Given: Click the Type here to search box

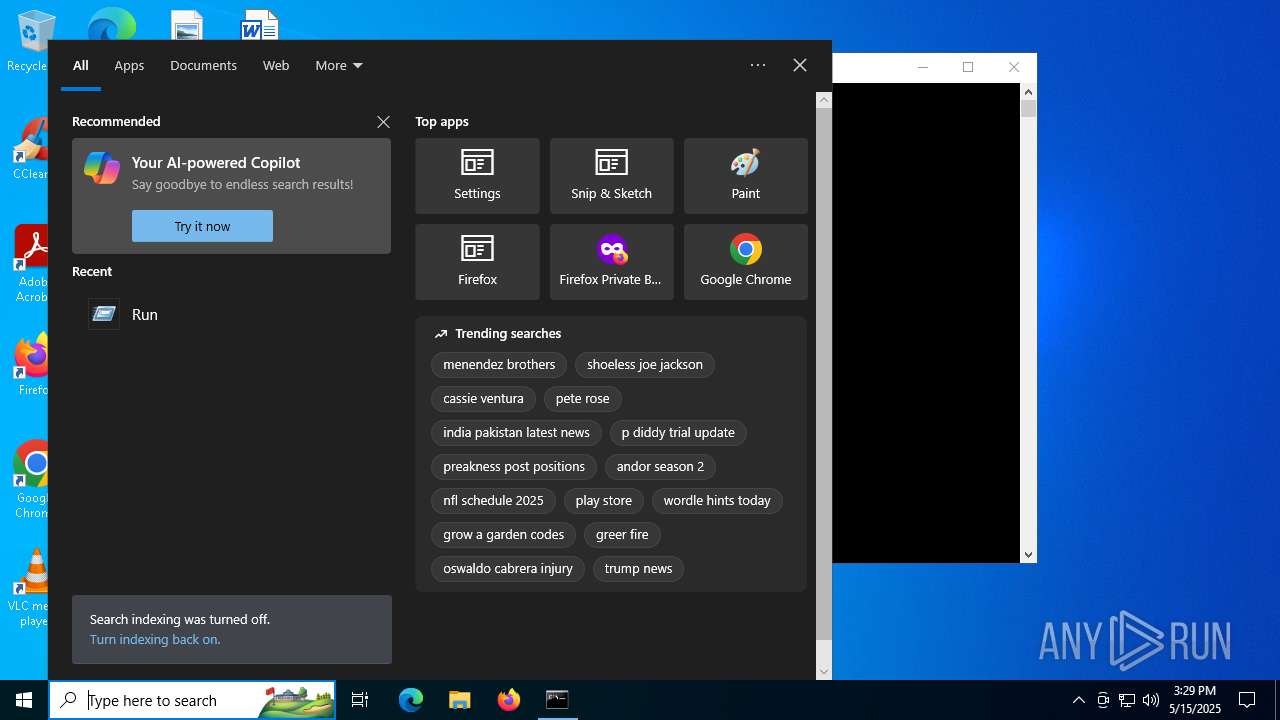Looking at the screenshot, I should pyautogui.click(x=192, y=700).
